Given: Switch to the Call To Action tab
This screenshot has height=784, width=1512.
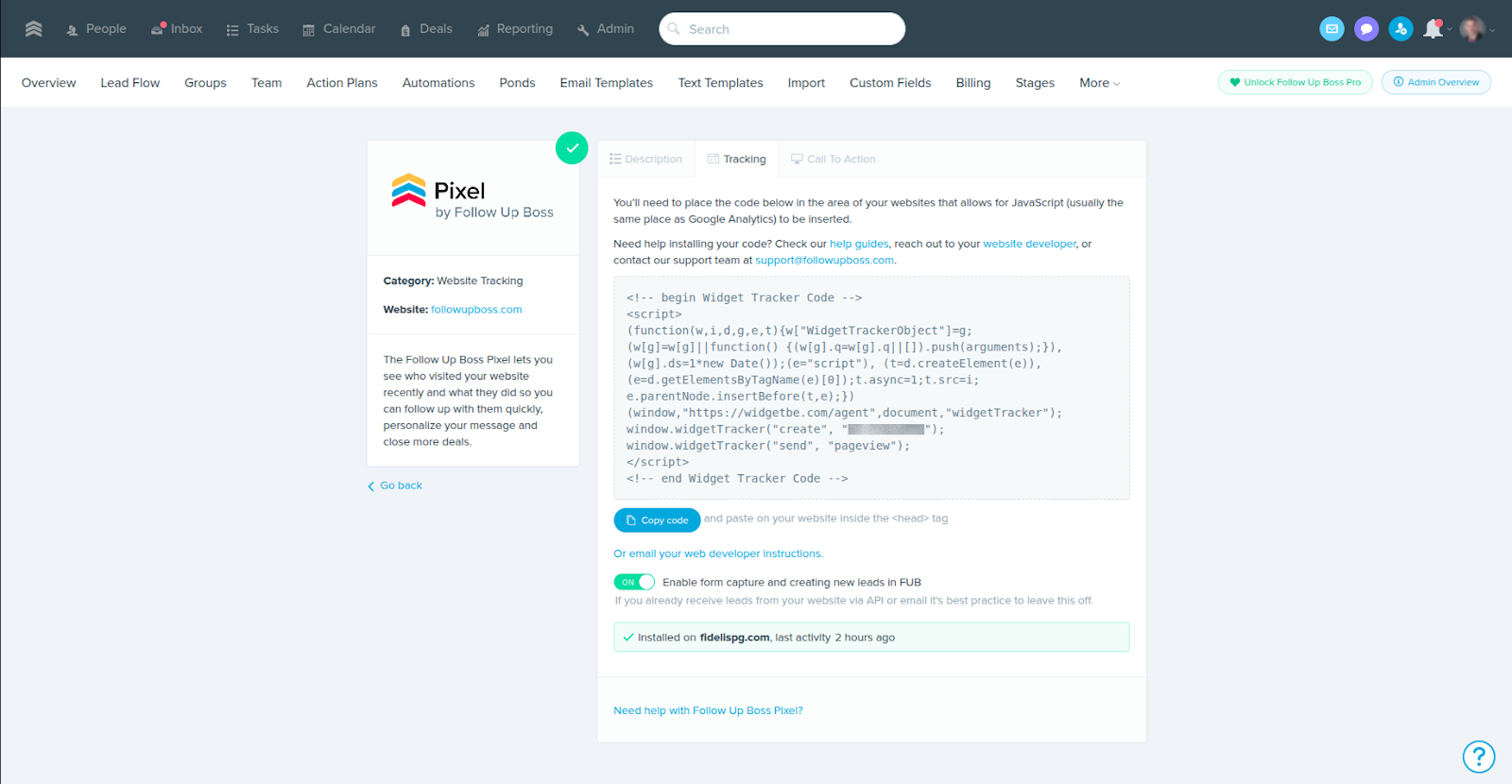Looking at the screenshot, I should 833,159.
